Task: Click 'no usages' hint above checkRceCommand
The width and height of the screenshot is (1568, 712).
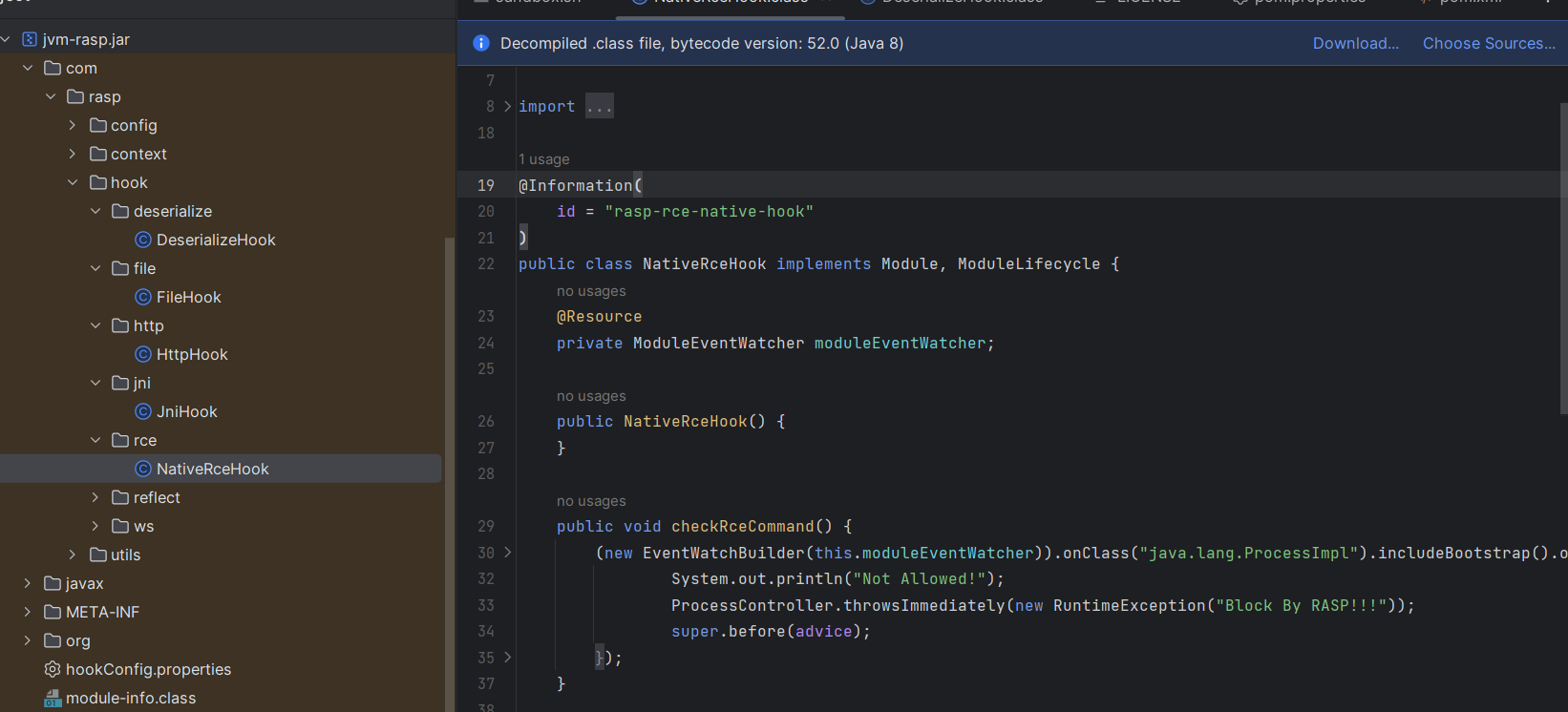Action: 591,501
